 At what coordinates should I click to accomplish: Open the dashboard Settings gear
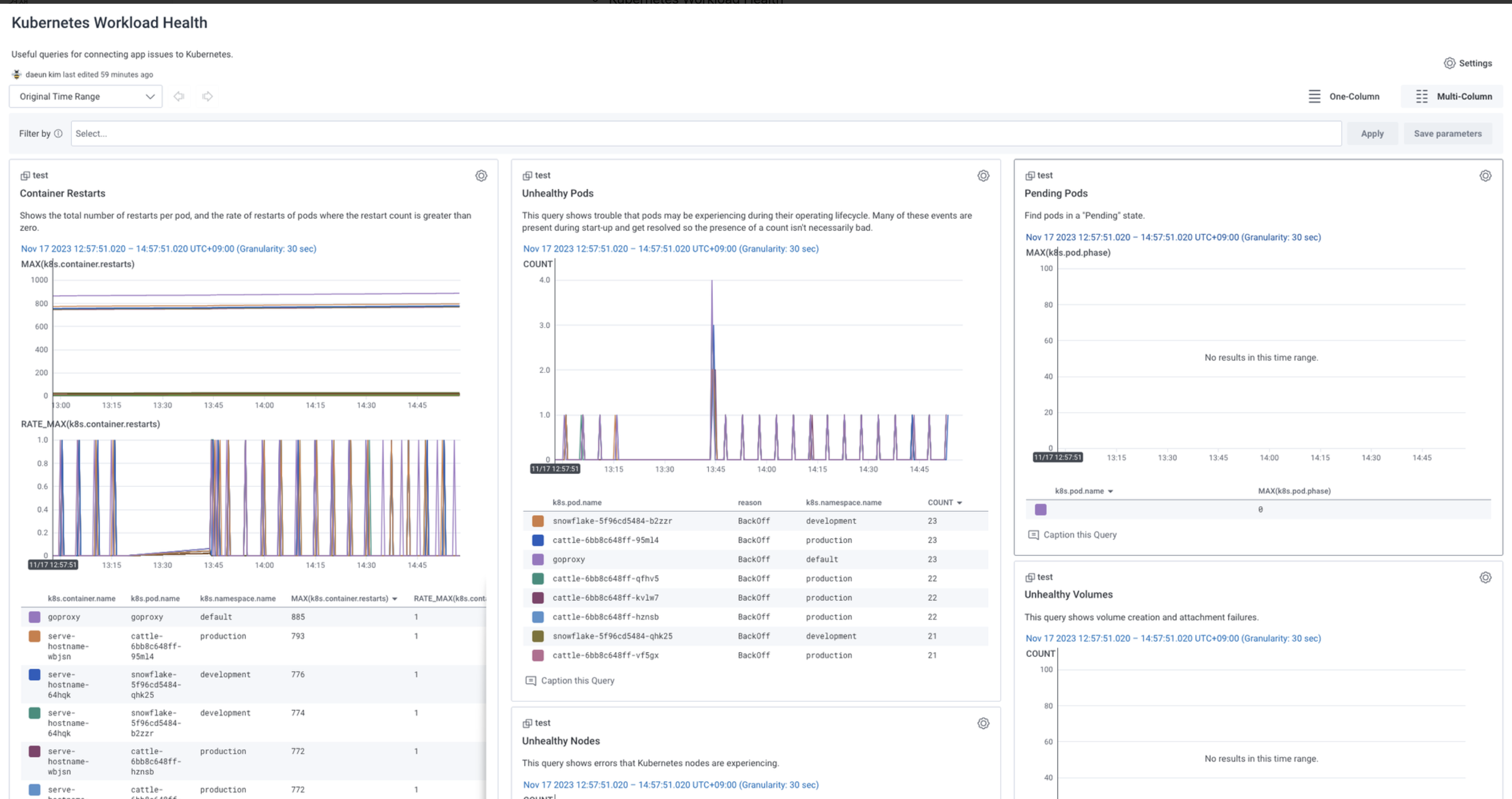click(x=1467, y=63)
